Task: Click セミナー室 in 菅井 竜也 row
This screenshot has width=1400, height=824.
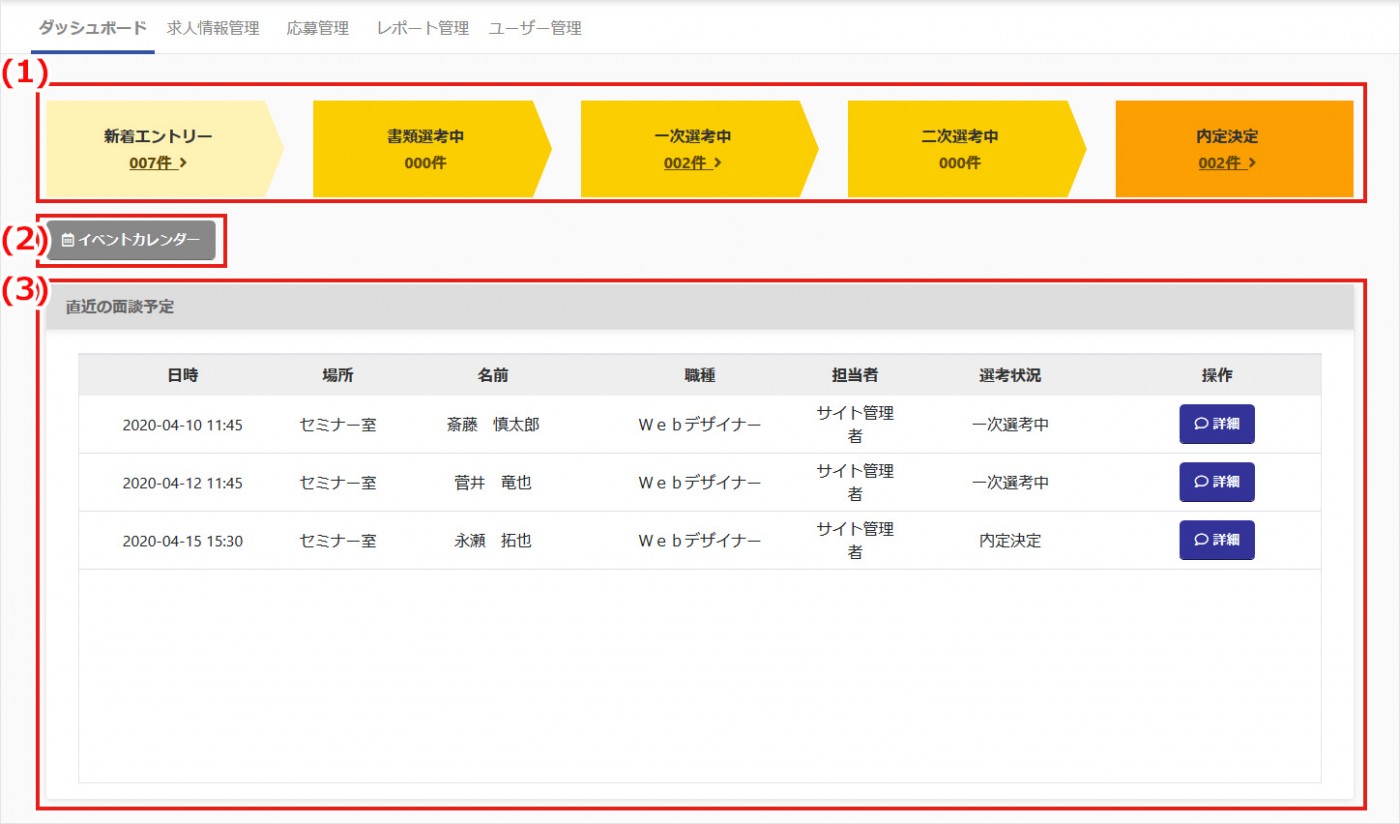Action: coord(337,483)
